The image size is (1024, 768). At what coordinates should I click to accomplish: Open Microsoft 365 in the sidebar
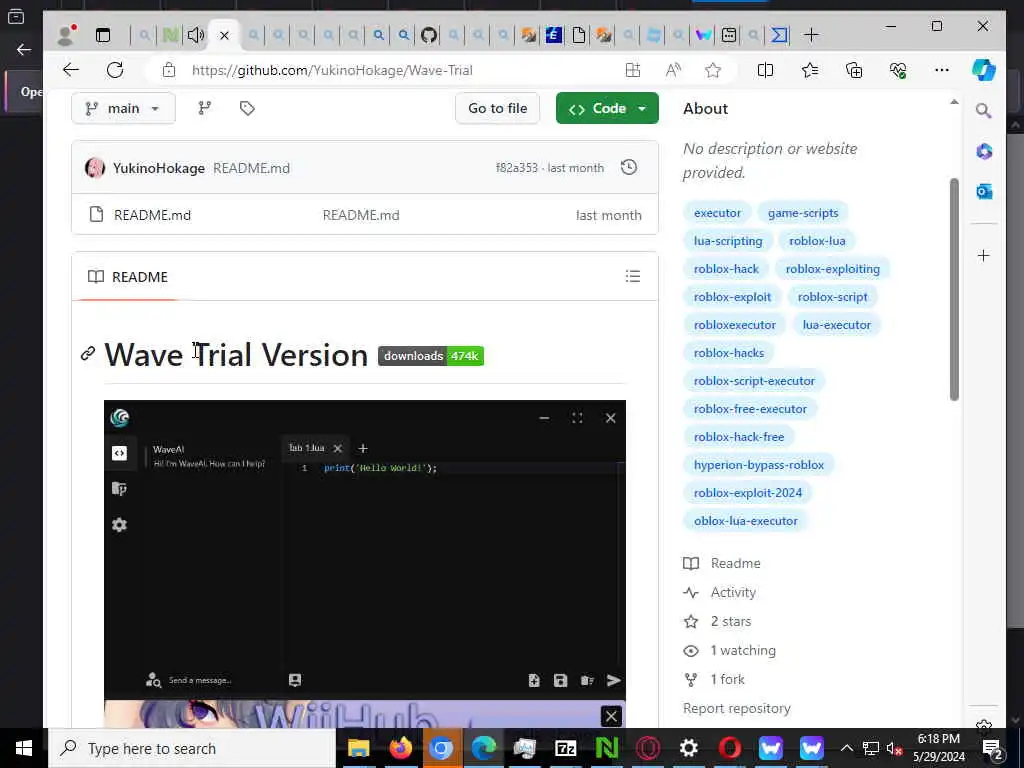click(984, 152)
